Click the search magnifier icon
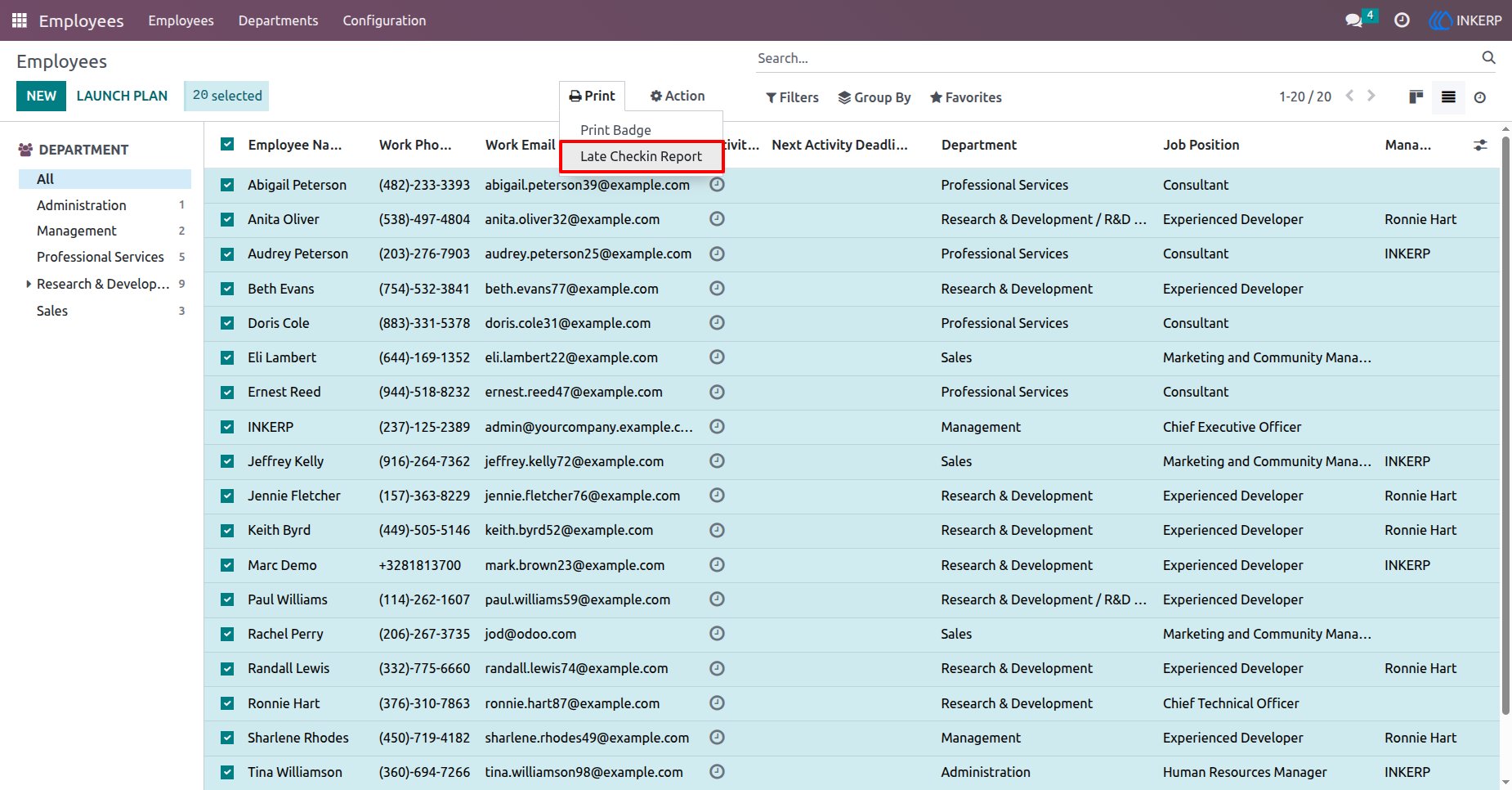This screenshot has height=790, width=1512. 1488,57
